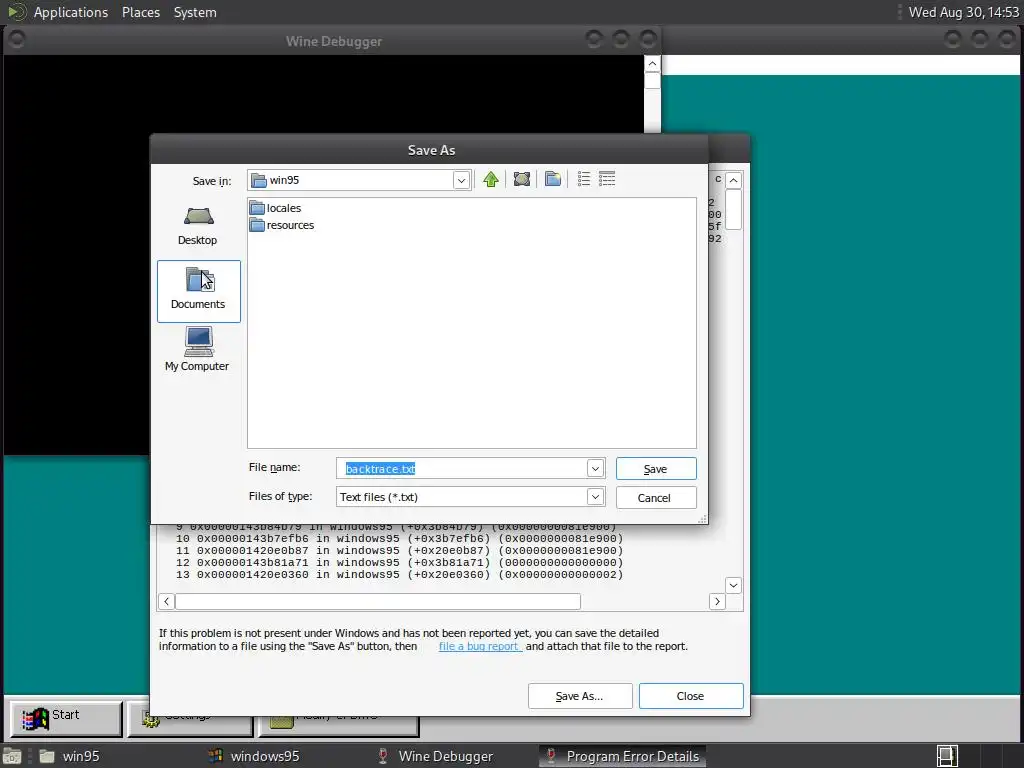Click Cancel in the Save As dialog
Viewport: 1024px width, 768px height.
coord(656,498)
